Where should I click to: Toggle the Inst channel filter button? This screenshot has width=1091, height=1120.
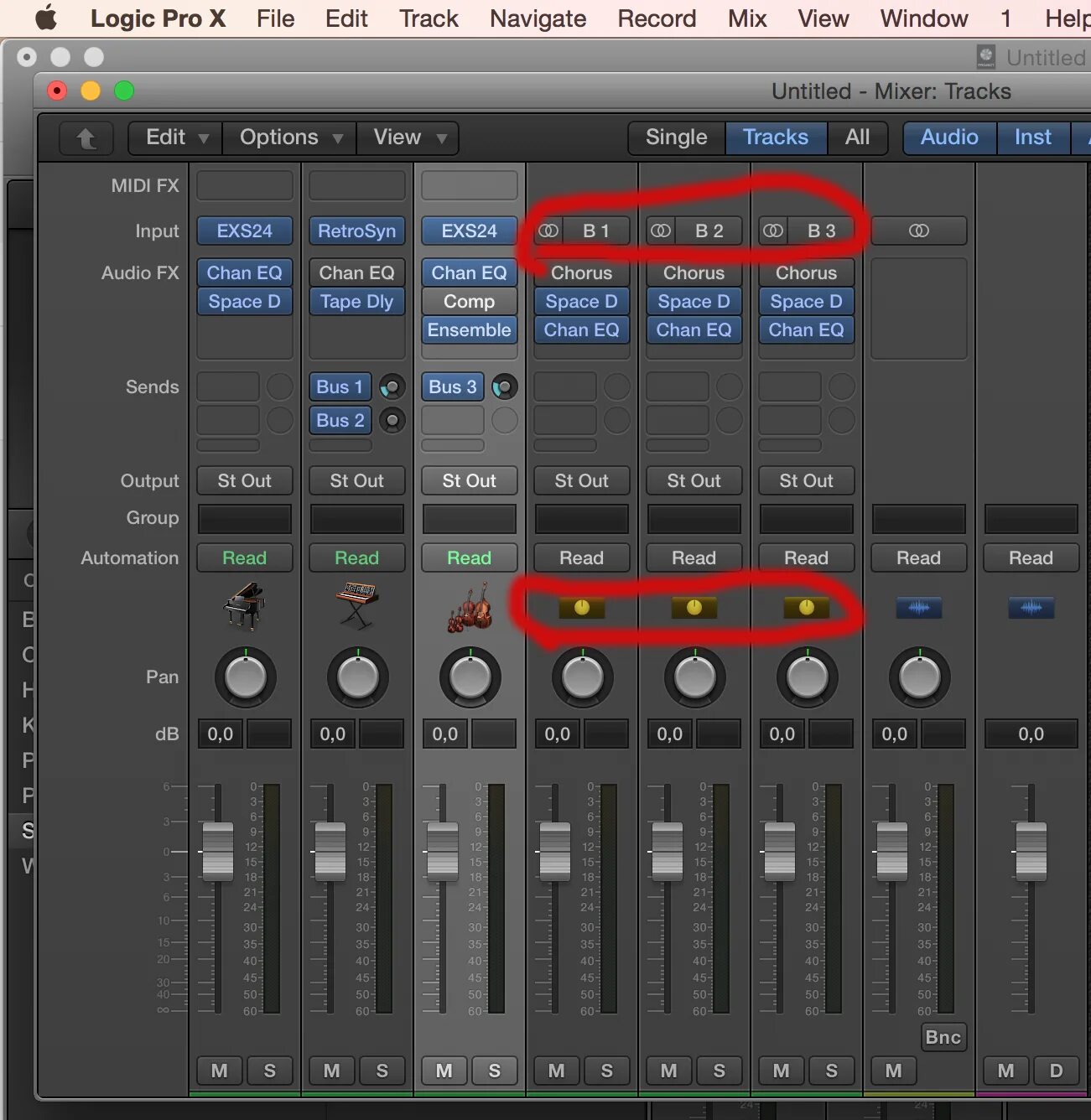1033,138
